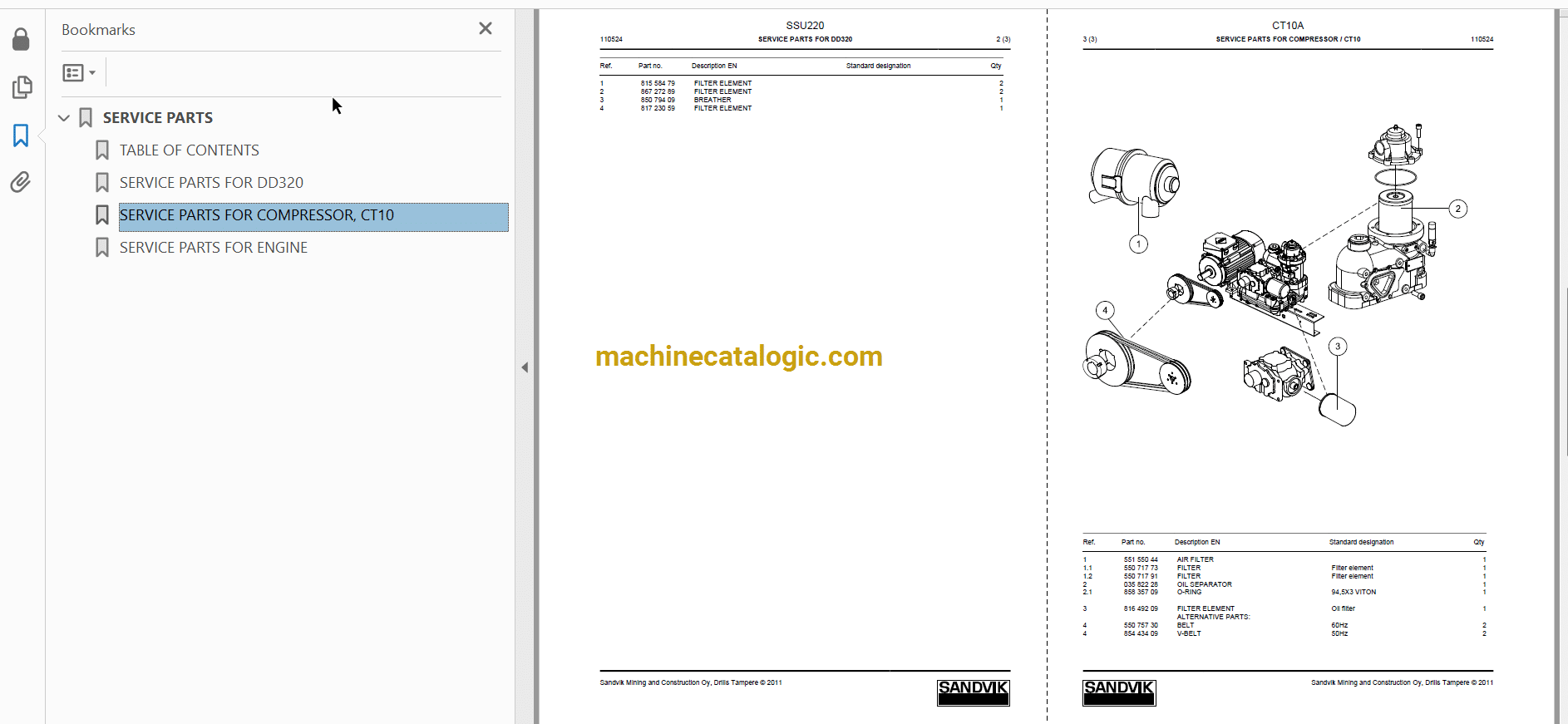
Task: Click part number 867 272 89
Action: tap(658, 91)
